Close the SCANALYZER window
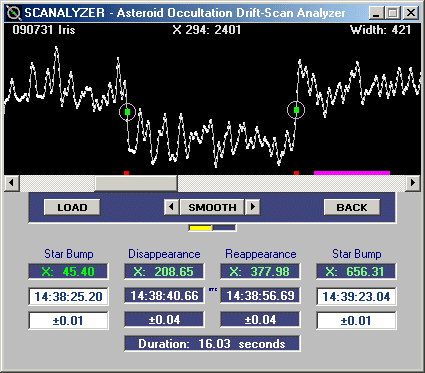This screenshot has height=373, width=425. click(x=411, y=13)
